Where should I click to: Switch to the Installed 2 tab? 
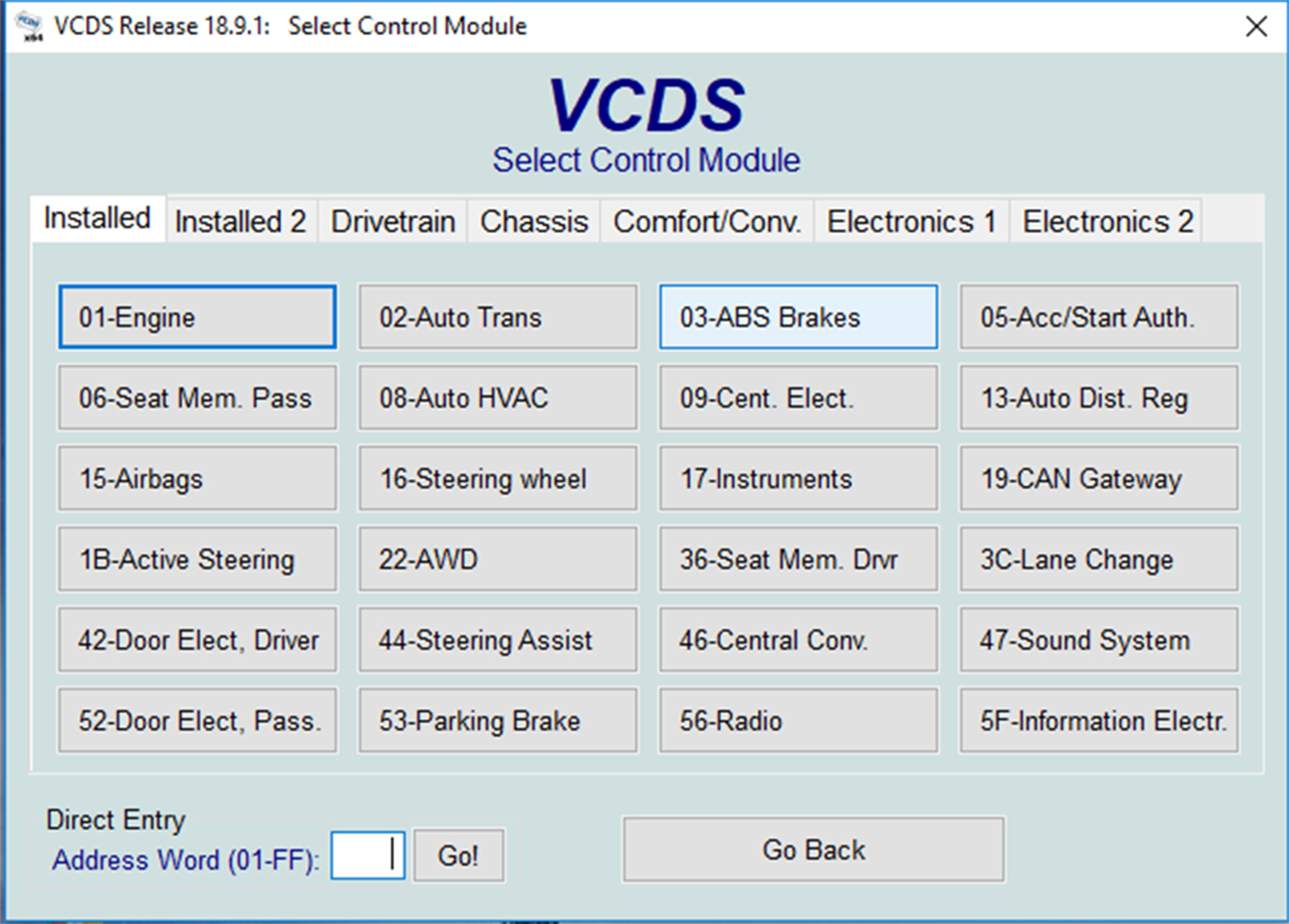click(240, 222)
